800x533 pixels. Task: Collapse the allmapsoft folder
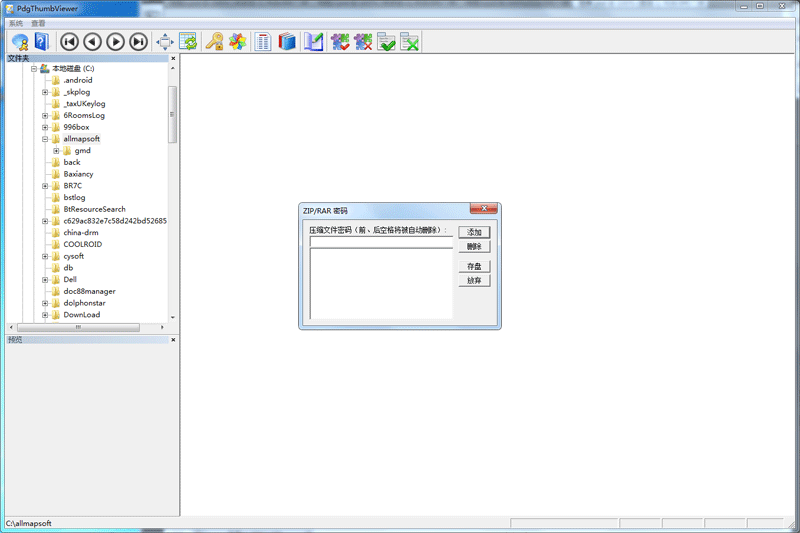(45, 139)
